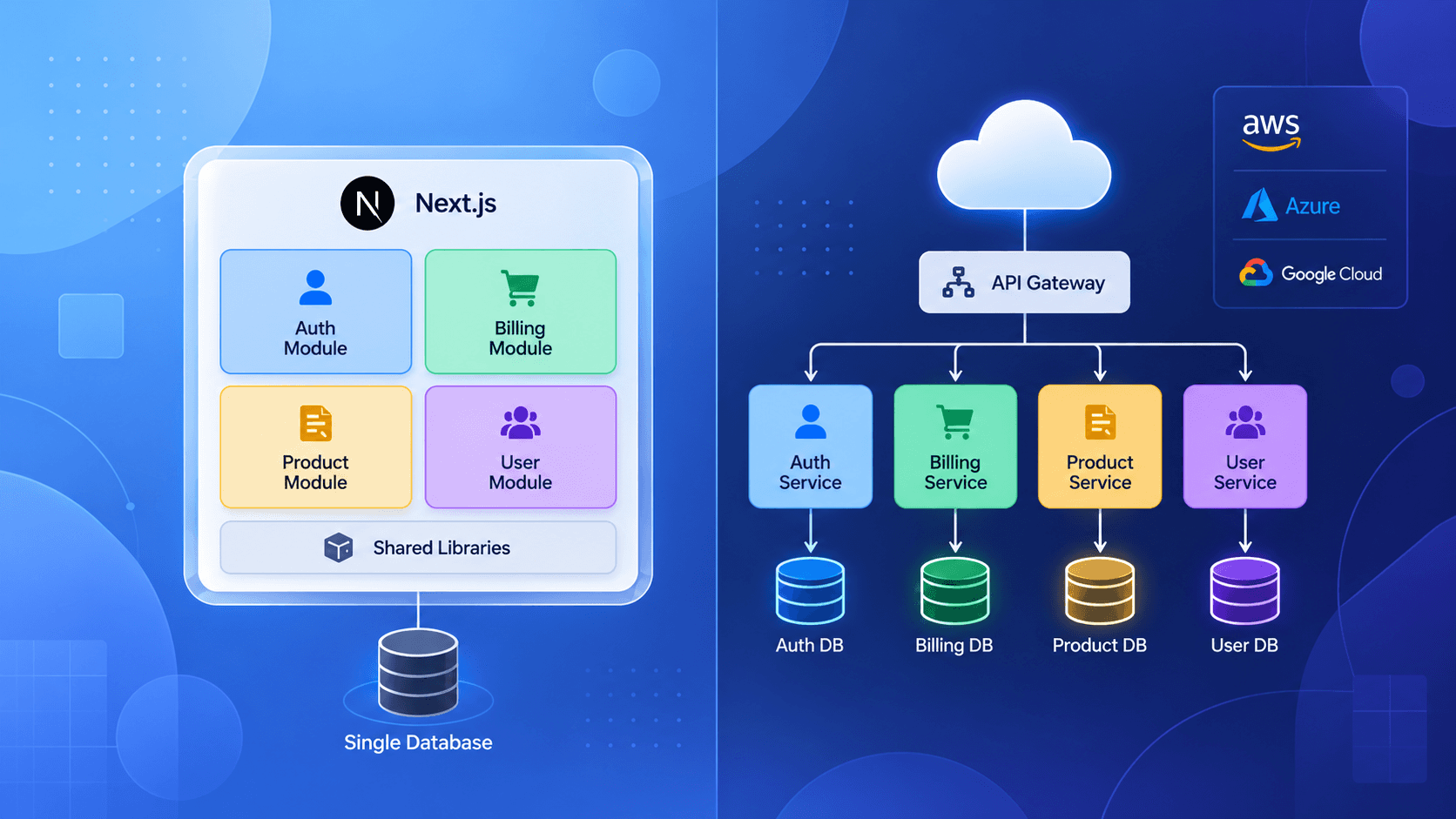Viewport: 1456px width, 819px height.
Task: Click the API Gateway box
Action: coord(1024,282)
